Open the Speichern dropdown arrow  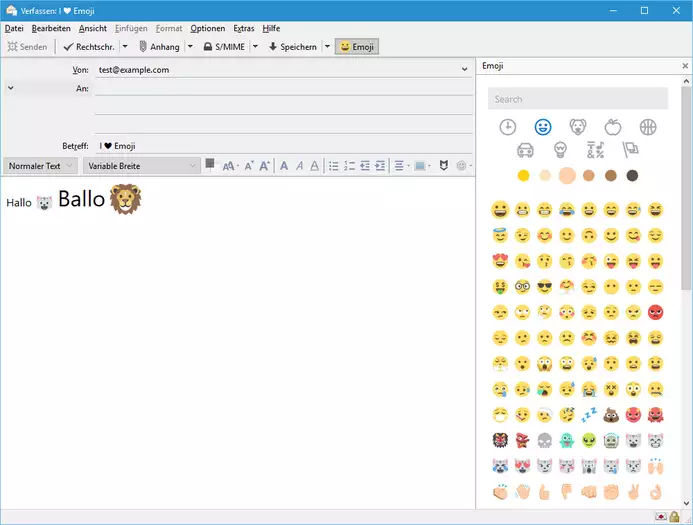coord(326,46)
